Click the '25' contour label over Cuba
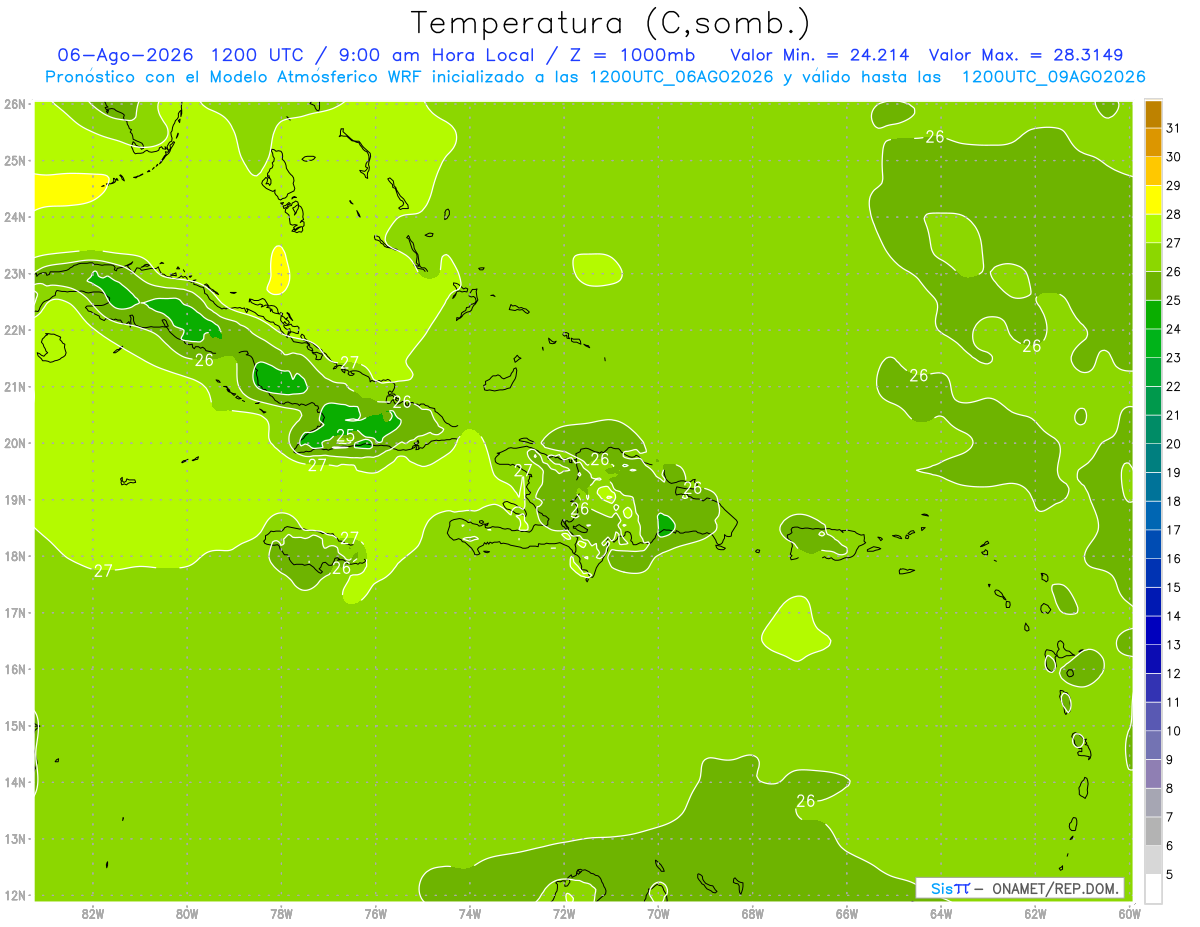 pos(345,435)
